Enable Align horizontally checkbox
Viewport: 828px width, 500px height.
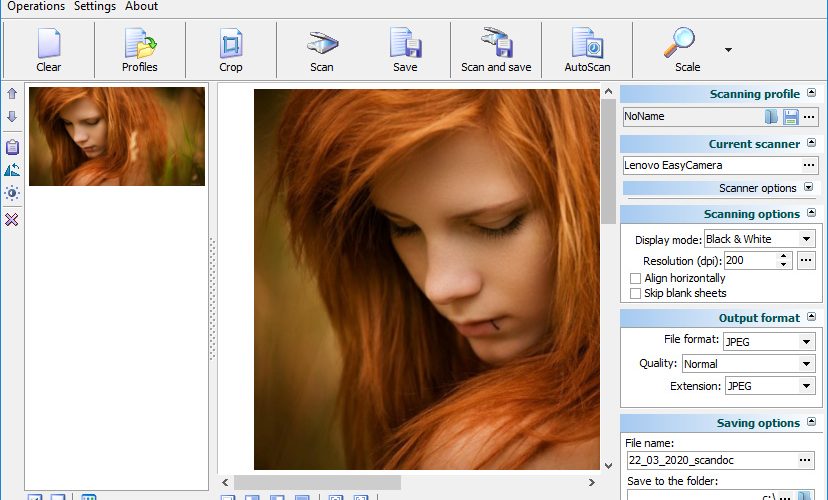635,278
